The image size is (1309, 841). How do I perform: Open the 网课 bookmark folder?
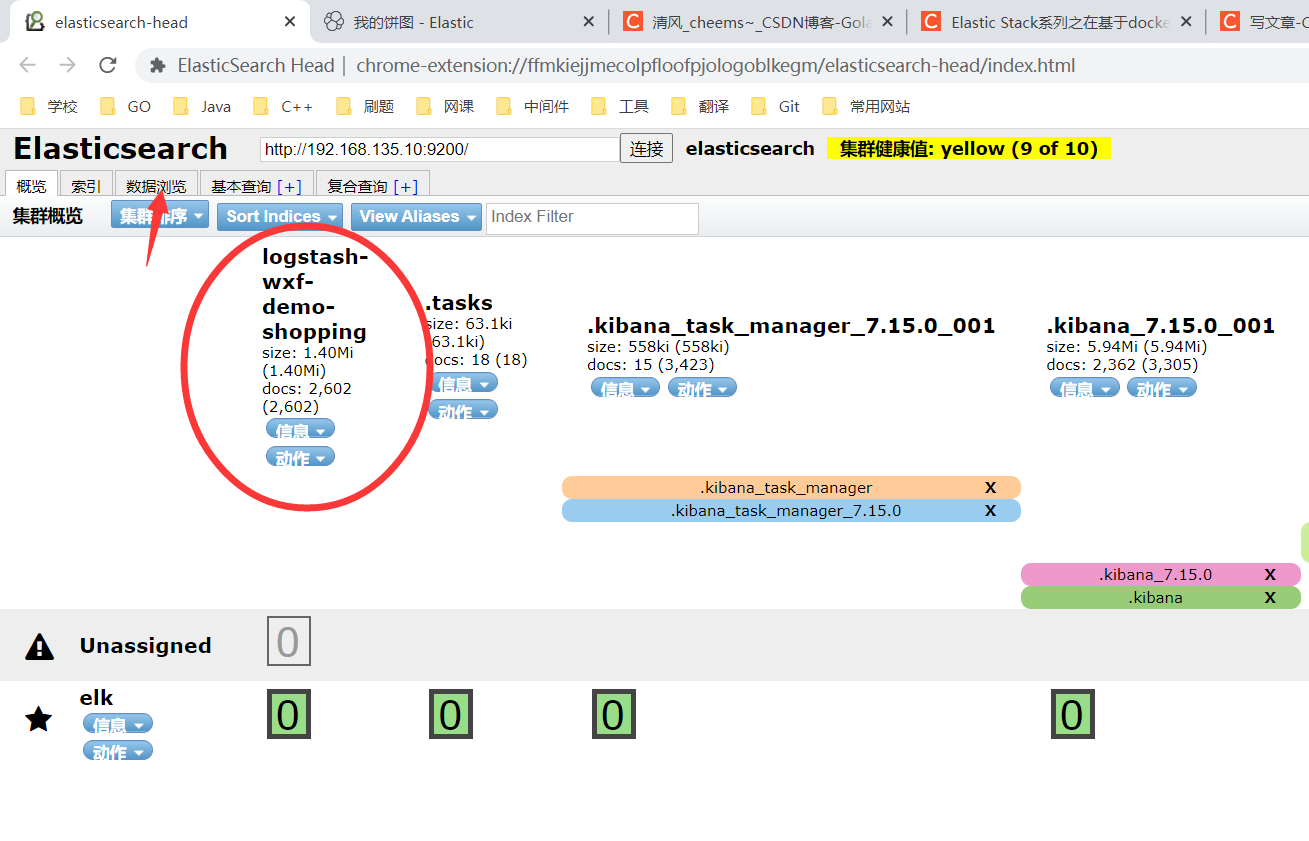click(x=445, y=106)
